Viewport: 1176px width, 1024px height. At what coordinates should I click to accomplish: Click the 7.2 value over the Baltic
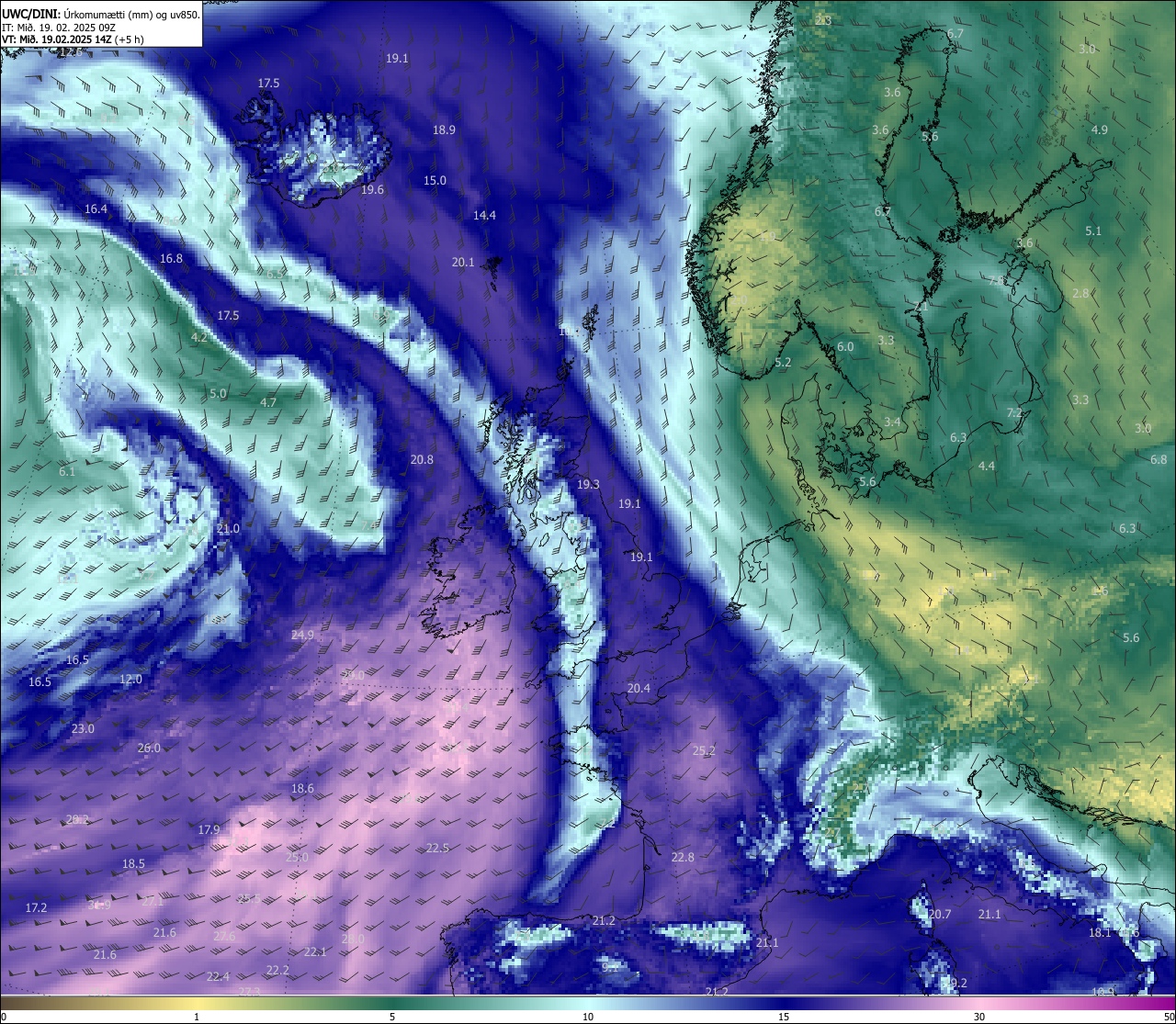pyautogui.click(x=1014, y=413)
